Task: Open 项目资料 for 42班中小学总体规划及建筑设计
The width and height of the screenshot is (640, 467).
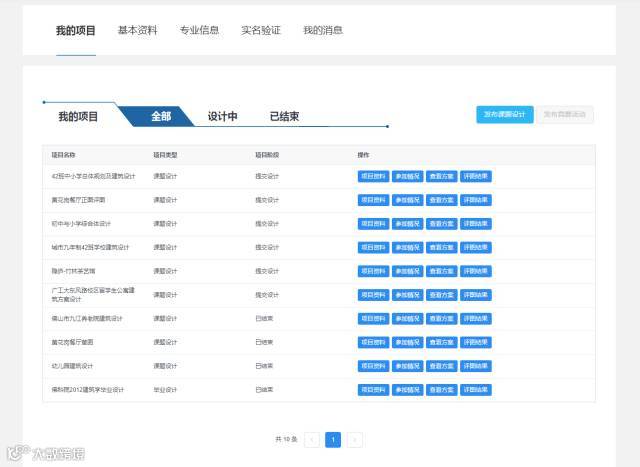Action: click(373, 176)
